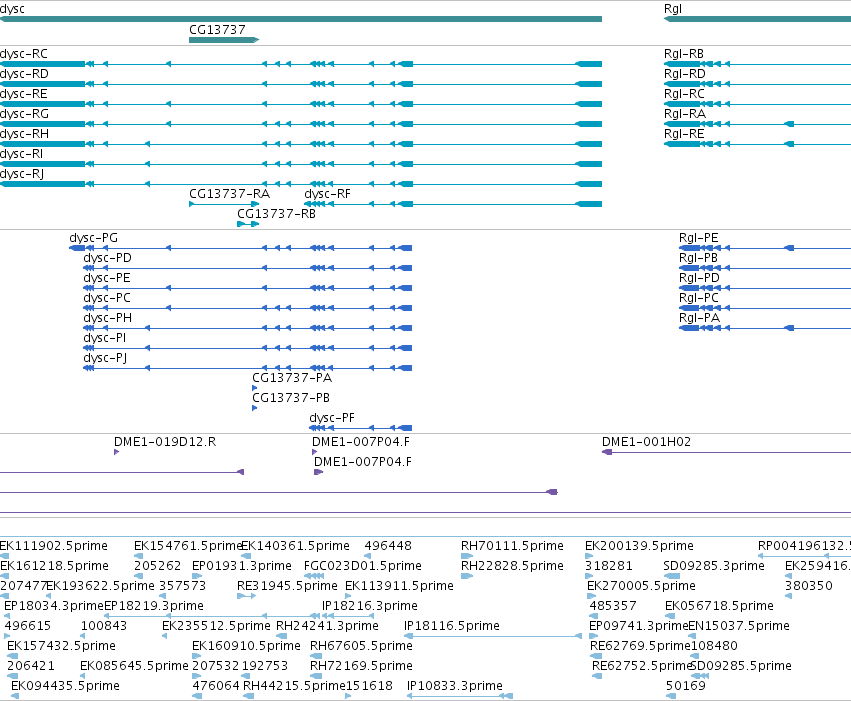Click the dysc-PC protein label
This screenshot has width=851, height=701.
107,298
